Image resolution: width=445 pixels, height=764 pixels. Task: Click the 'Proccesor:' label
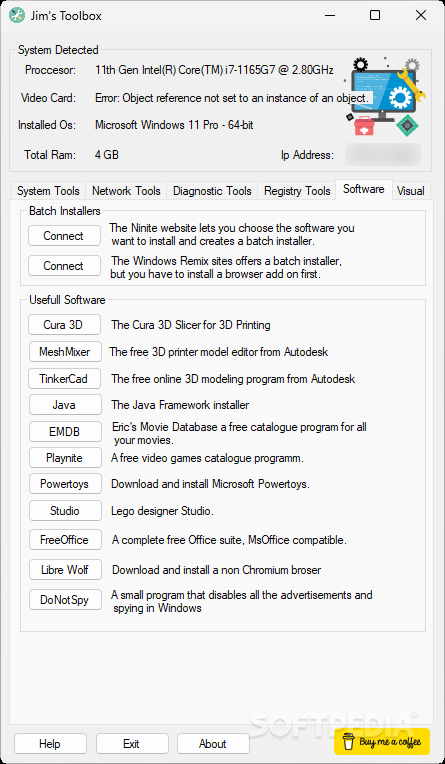(x=51, y=70)
